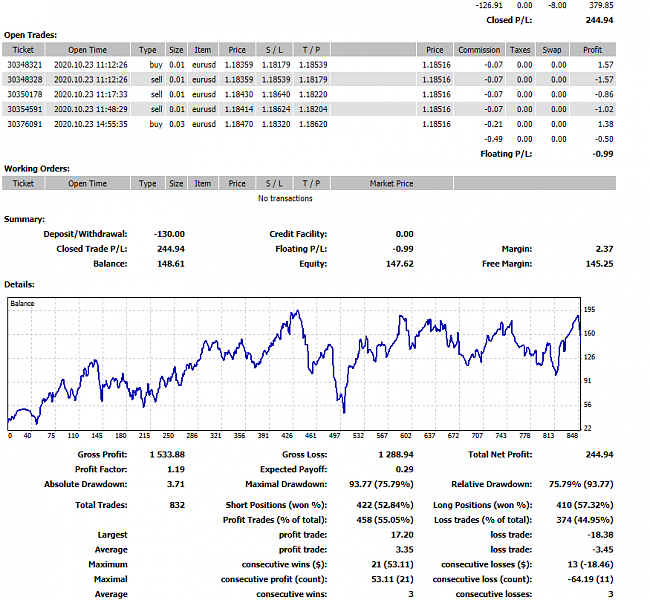Click ticket 30350178 in Open Trades
This screenshot has height=600, width=650.
pos(24,95)
